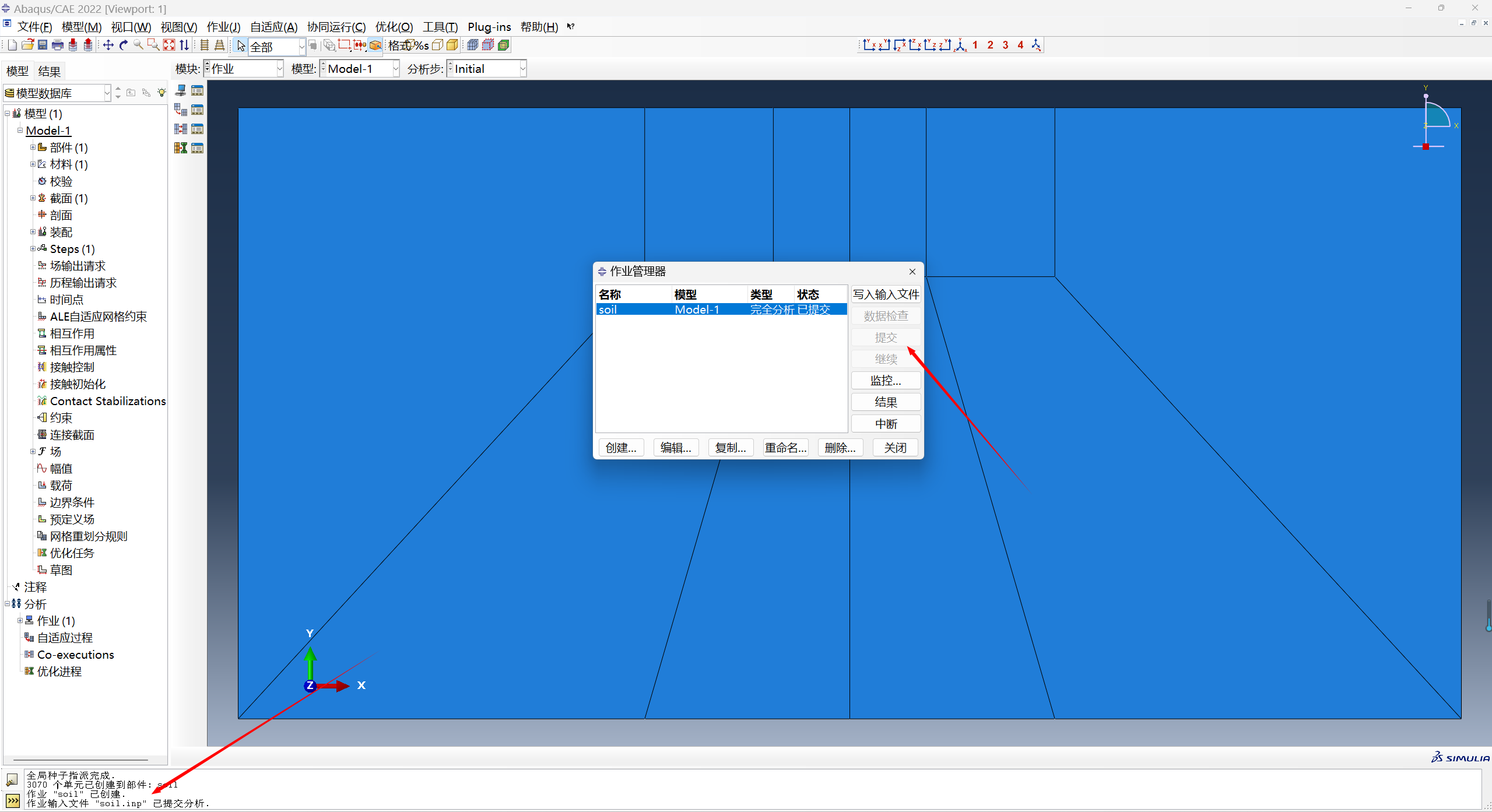Select the Box zoom tool
The width and height of the screenshot is (1492, 812).
tap(154, 45)
